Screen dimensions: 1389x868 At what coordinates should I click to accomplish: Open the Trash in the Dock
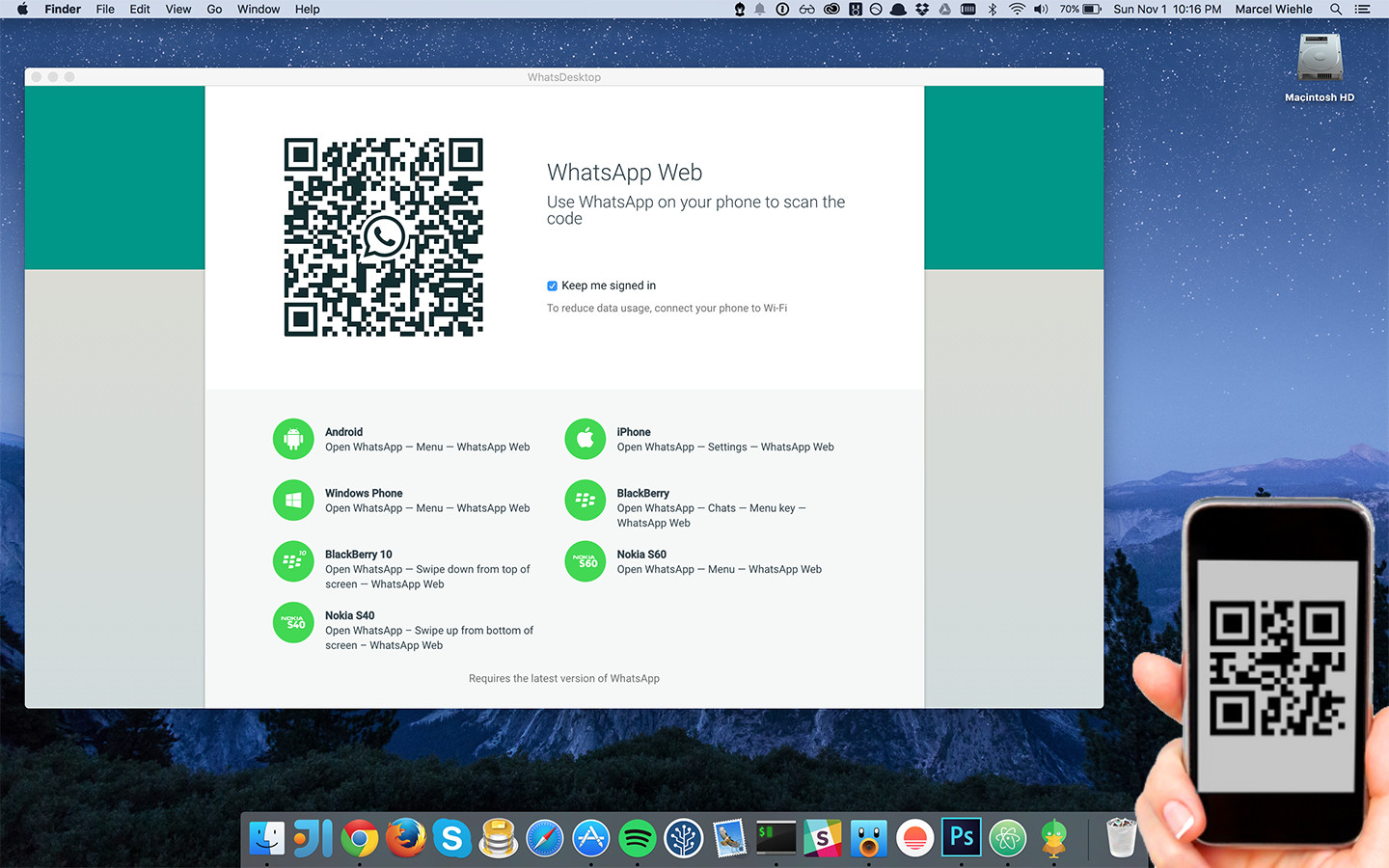(1121, 838)
